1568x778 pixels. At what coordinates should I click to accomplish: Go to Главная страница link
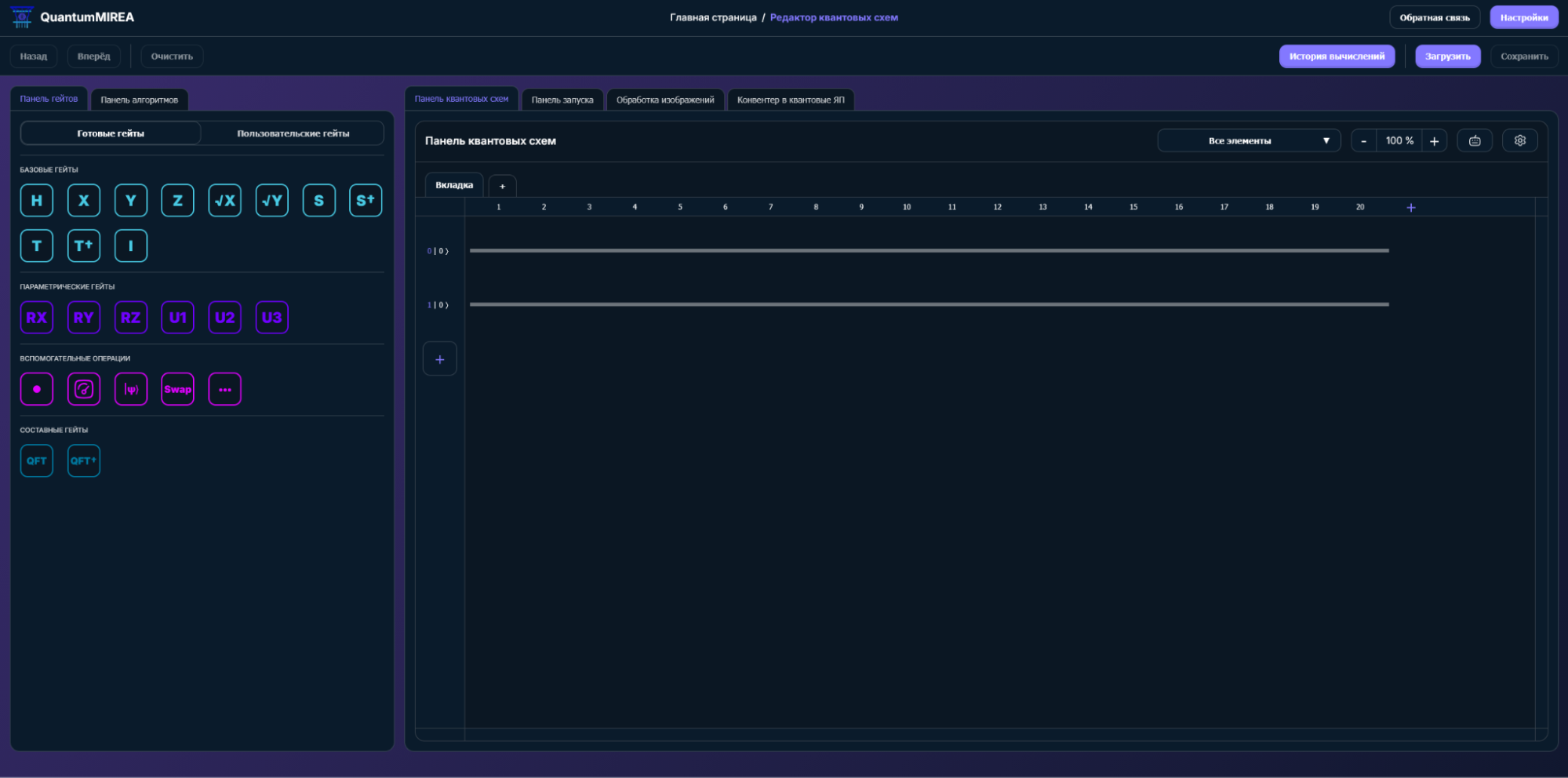(713, 17)
